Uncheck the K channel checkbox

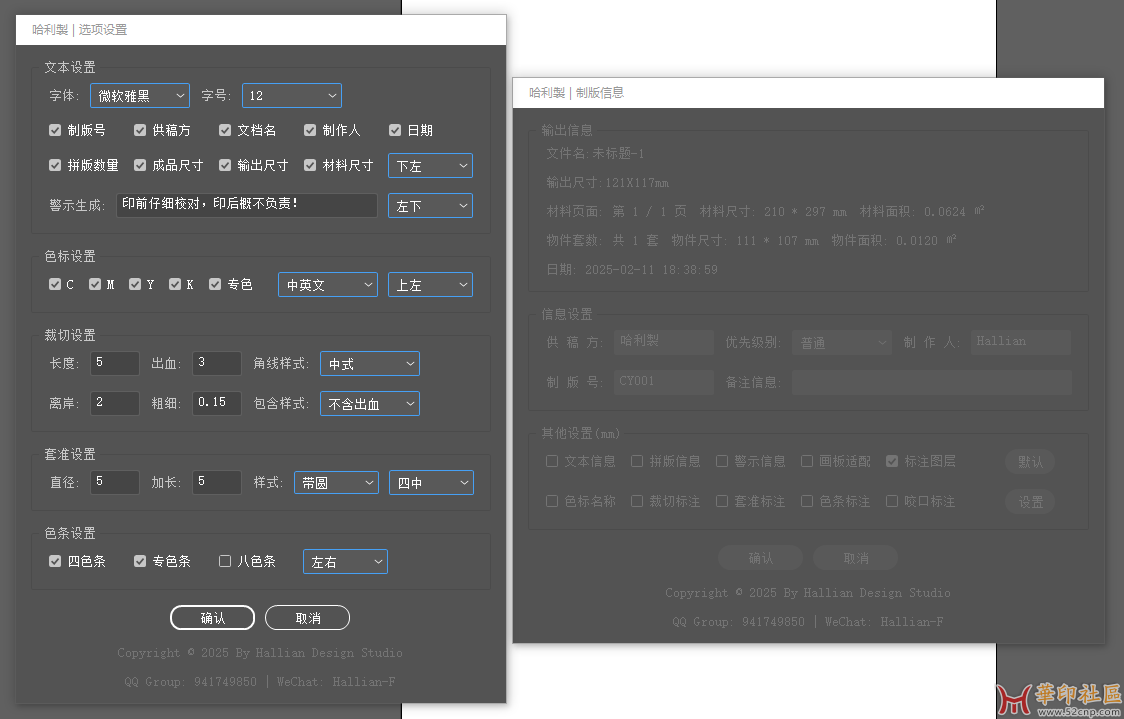click(176, 284)
